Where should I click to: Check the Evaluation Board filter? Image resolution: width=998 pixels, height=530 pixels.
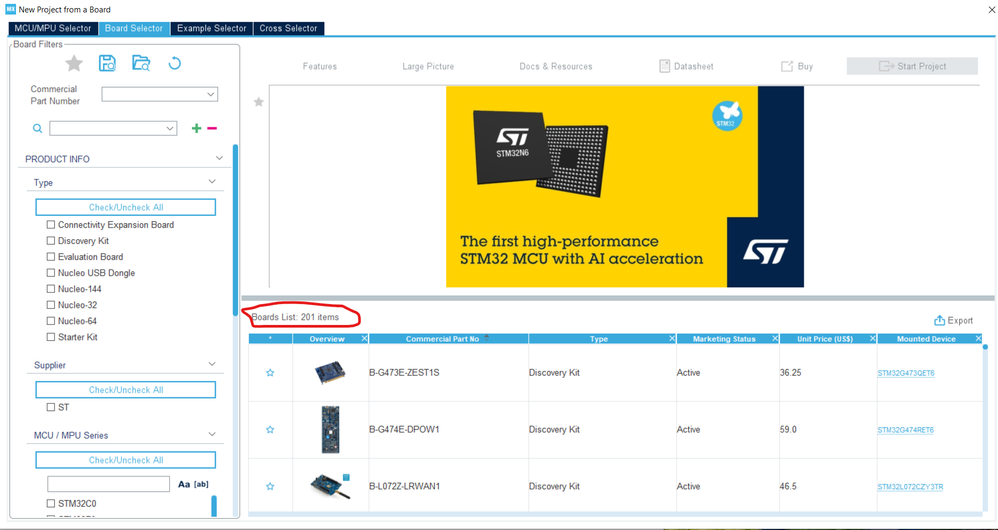[x=51, y=256]
